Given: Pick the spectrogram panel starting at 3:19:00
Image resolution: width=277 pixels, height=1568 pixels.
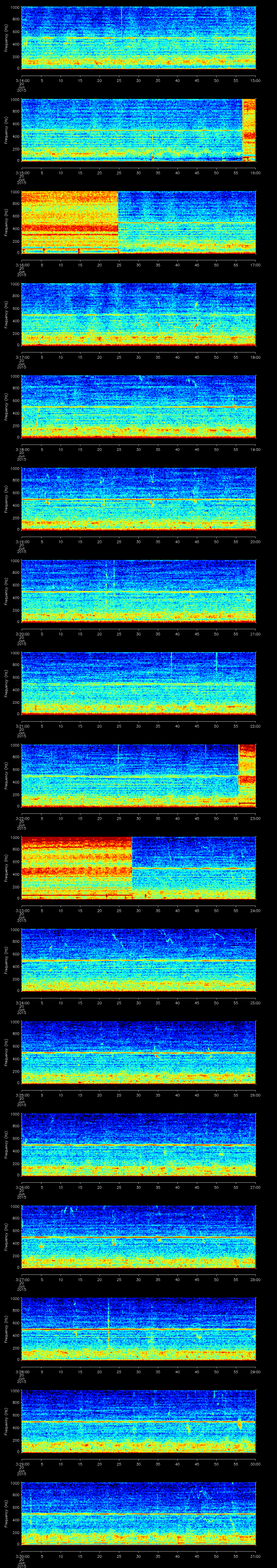Looking at the screenshot, I should (x=139, y=499).
